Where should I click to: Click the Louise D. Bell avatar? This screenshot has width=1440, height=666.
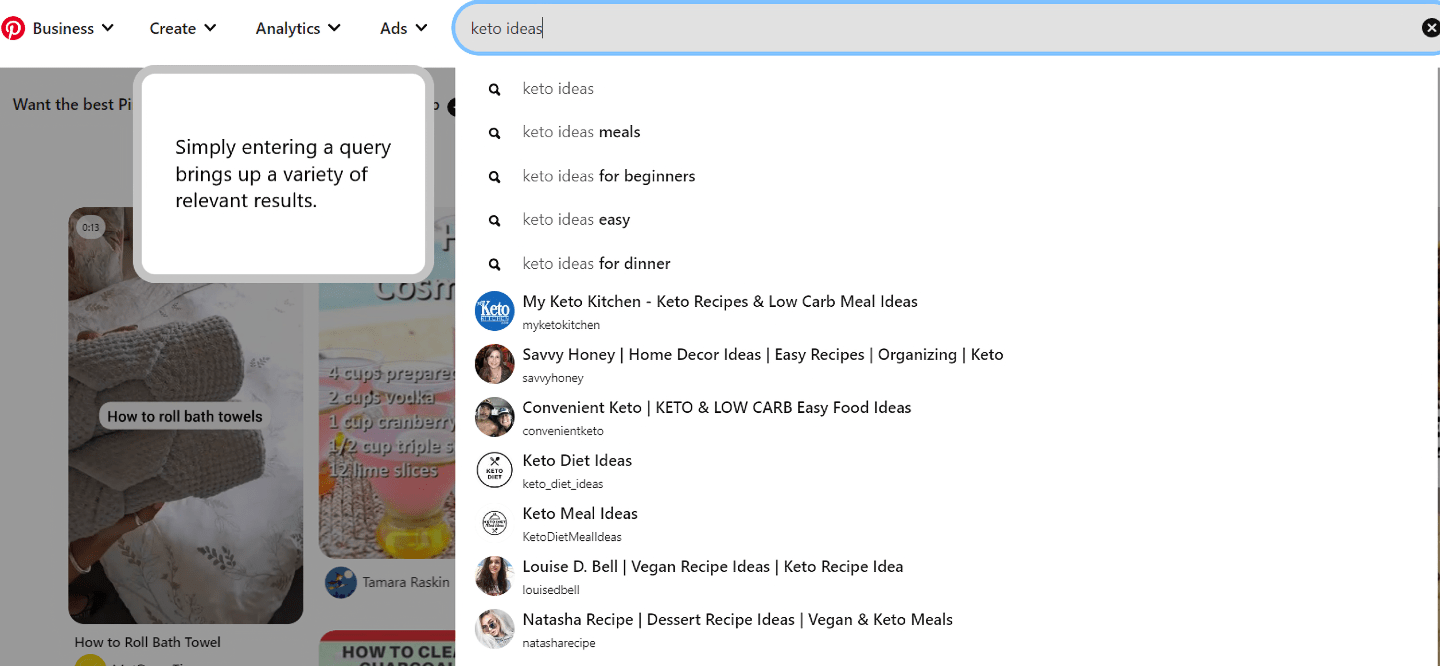(x=494, y=576)
